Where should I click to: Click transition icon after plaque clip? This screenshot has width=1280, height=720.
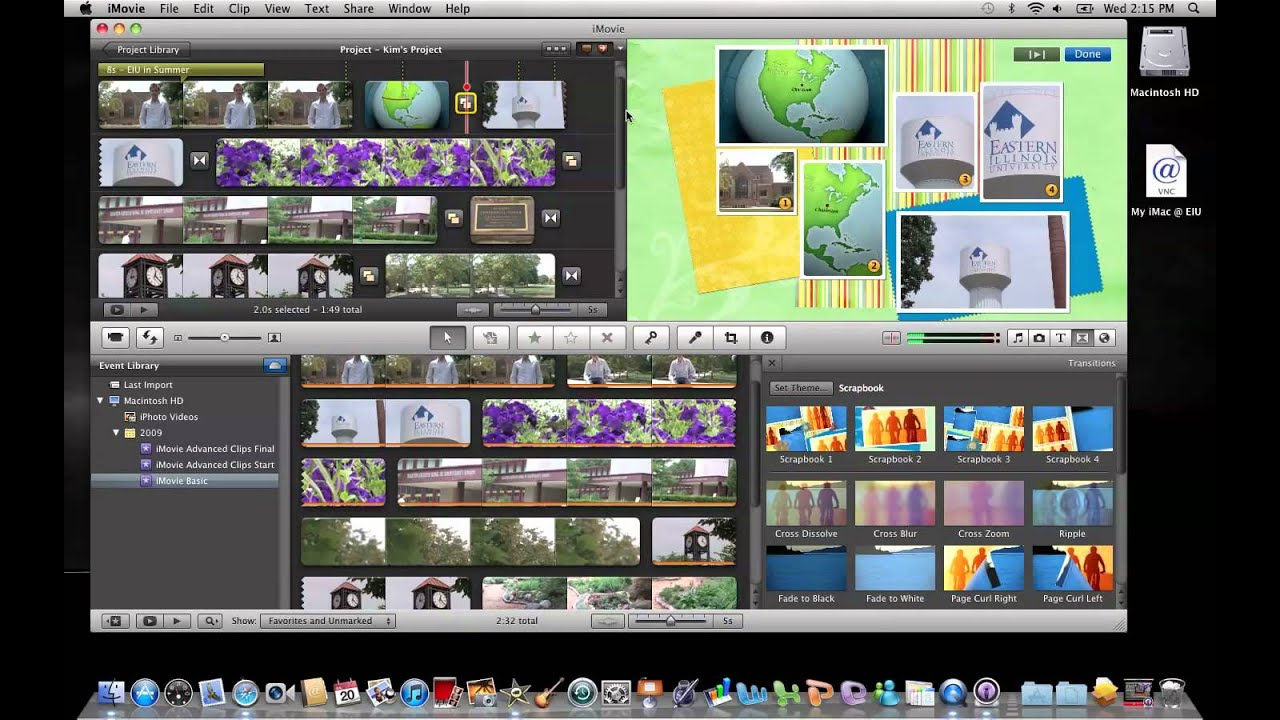point(550,218)
